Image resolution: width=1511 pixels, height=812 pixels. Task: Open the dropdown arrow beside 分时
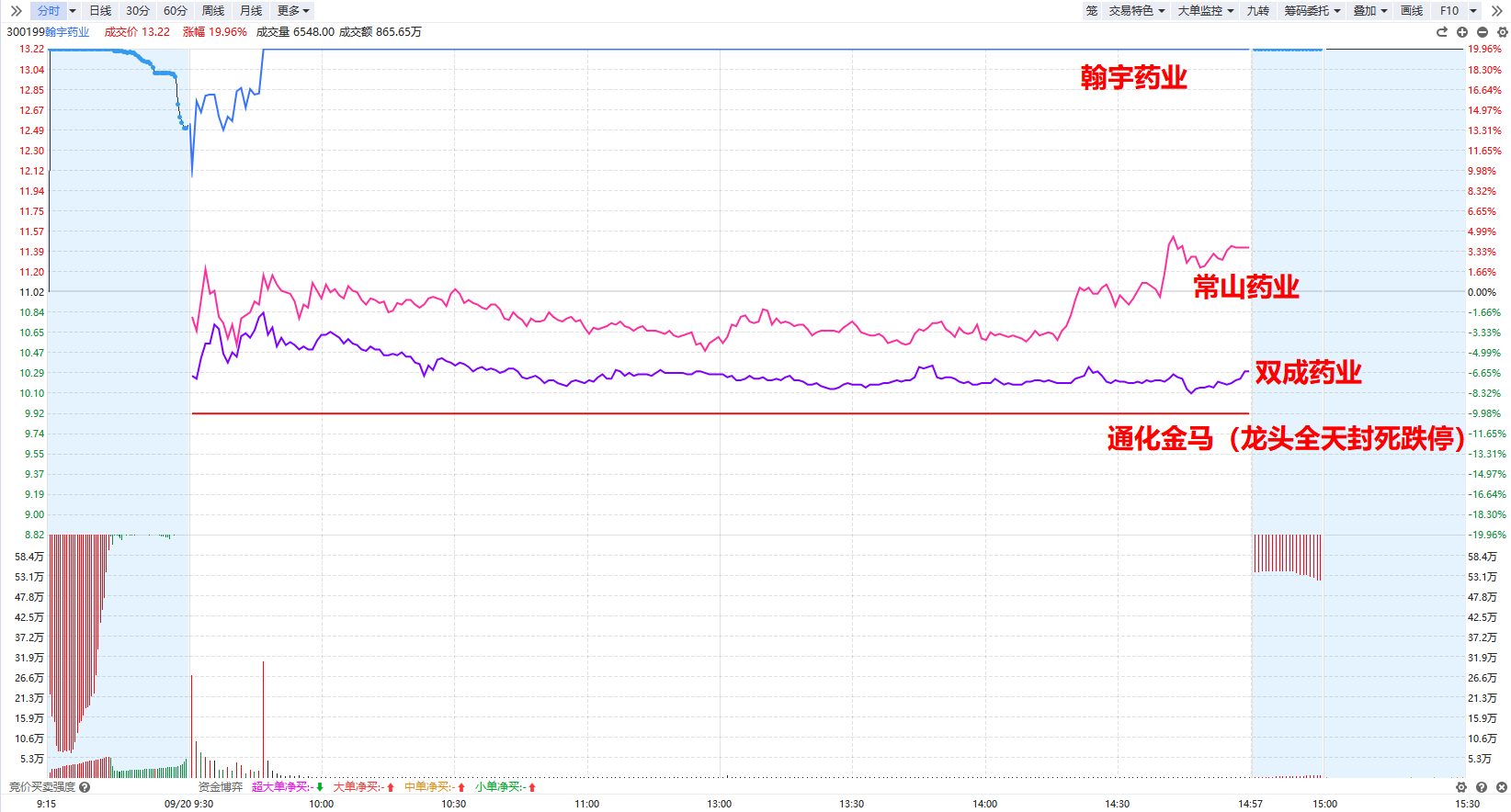click(73, 11)
